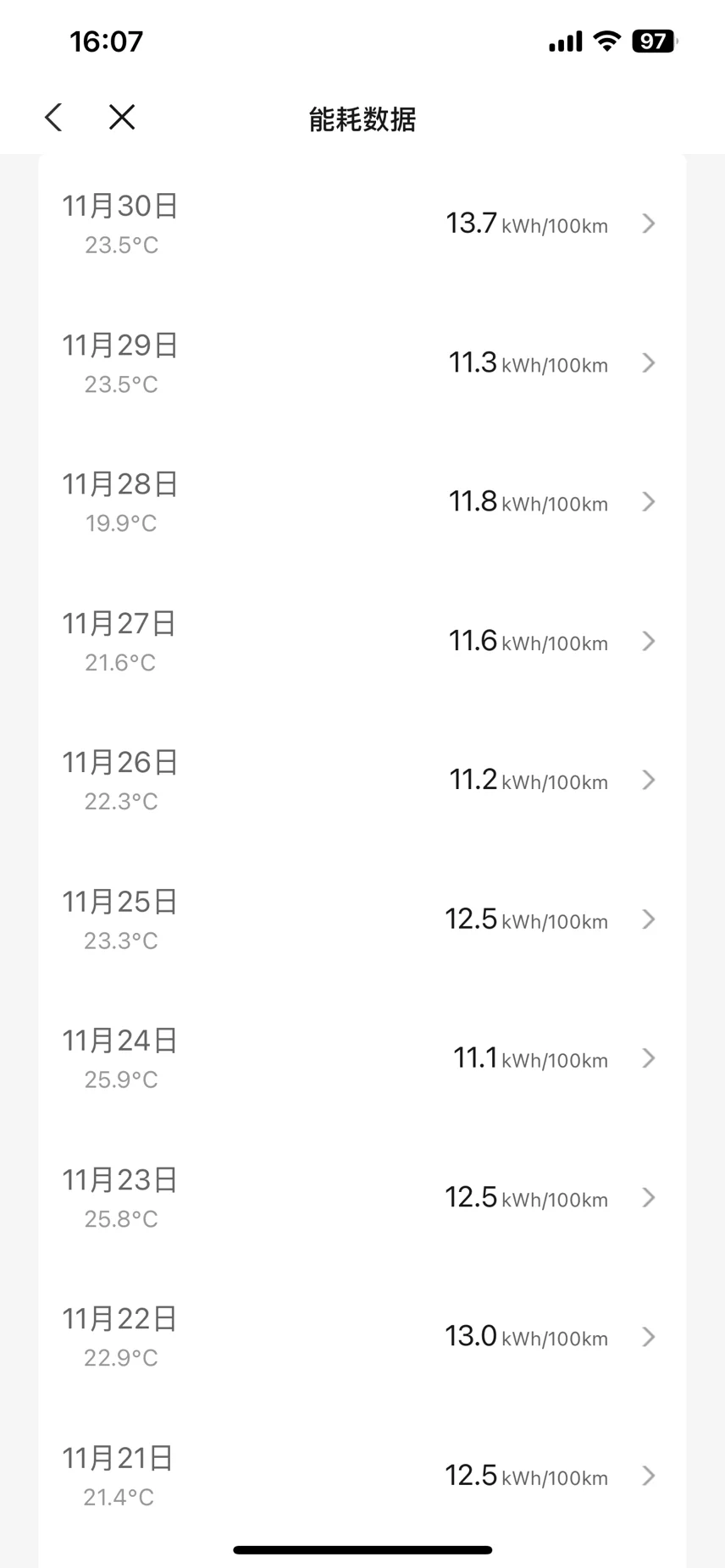The height and width of the screenshot is (1568, 725).
Task: Open chevron for 11月22日 row
Action: tap(649, 1337)
